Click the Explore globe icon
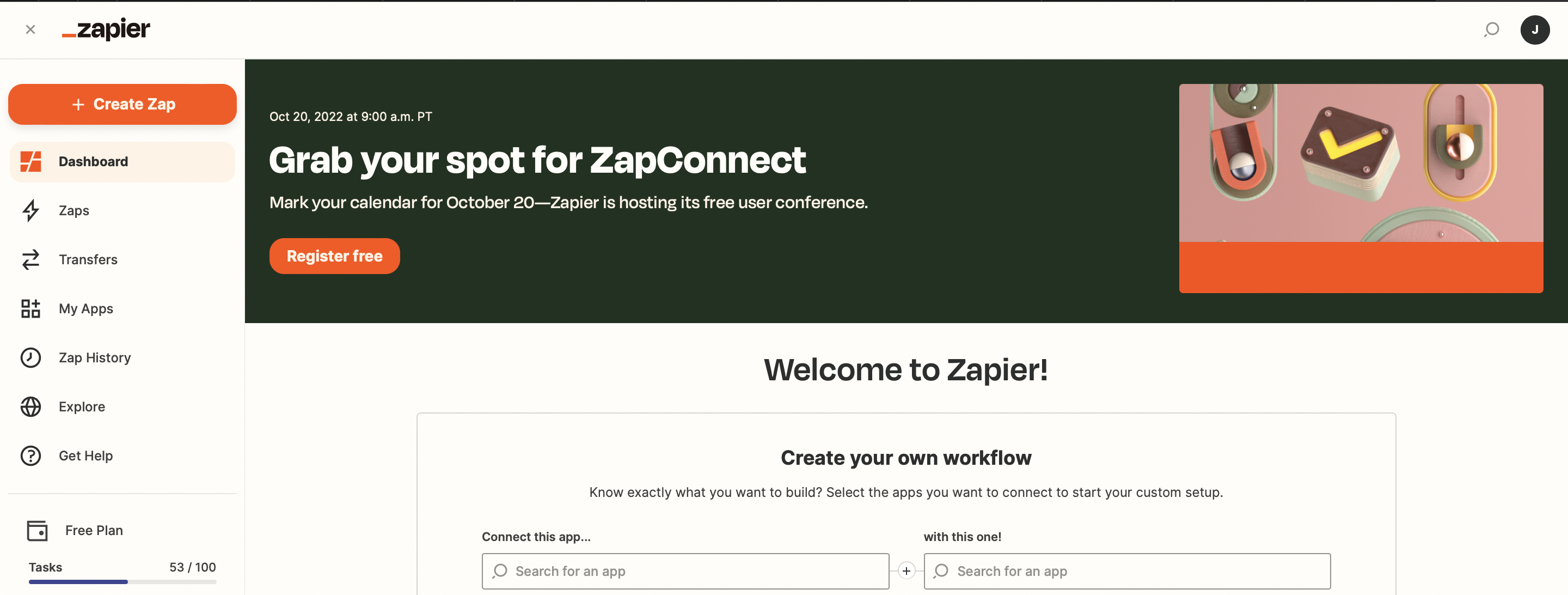1568x595 pixels. (x=30, y=407)
